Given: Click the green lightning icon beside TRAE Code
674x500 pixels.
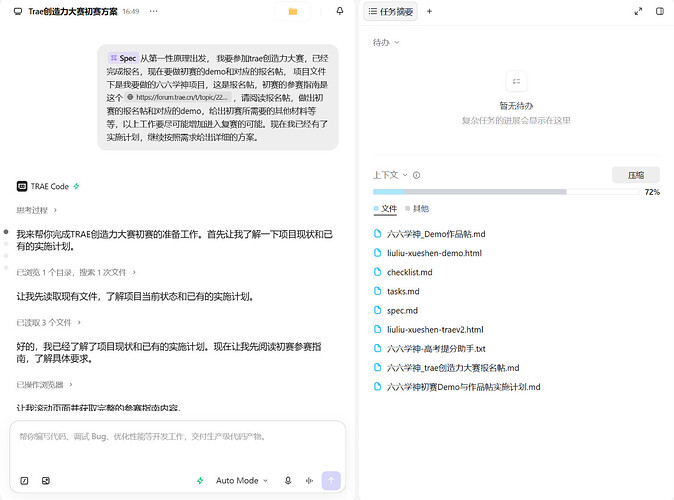Looking at the screenshot, I should point(76,186).
